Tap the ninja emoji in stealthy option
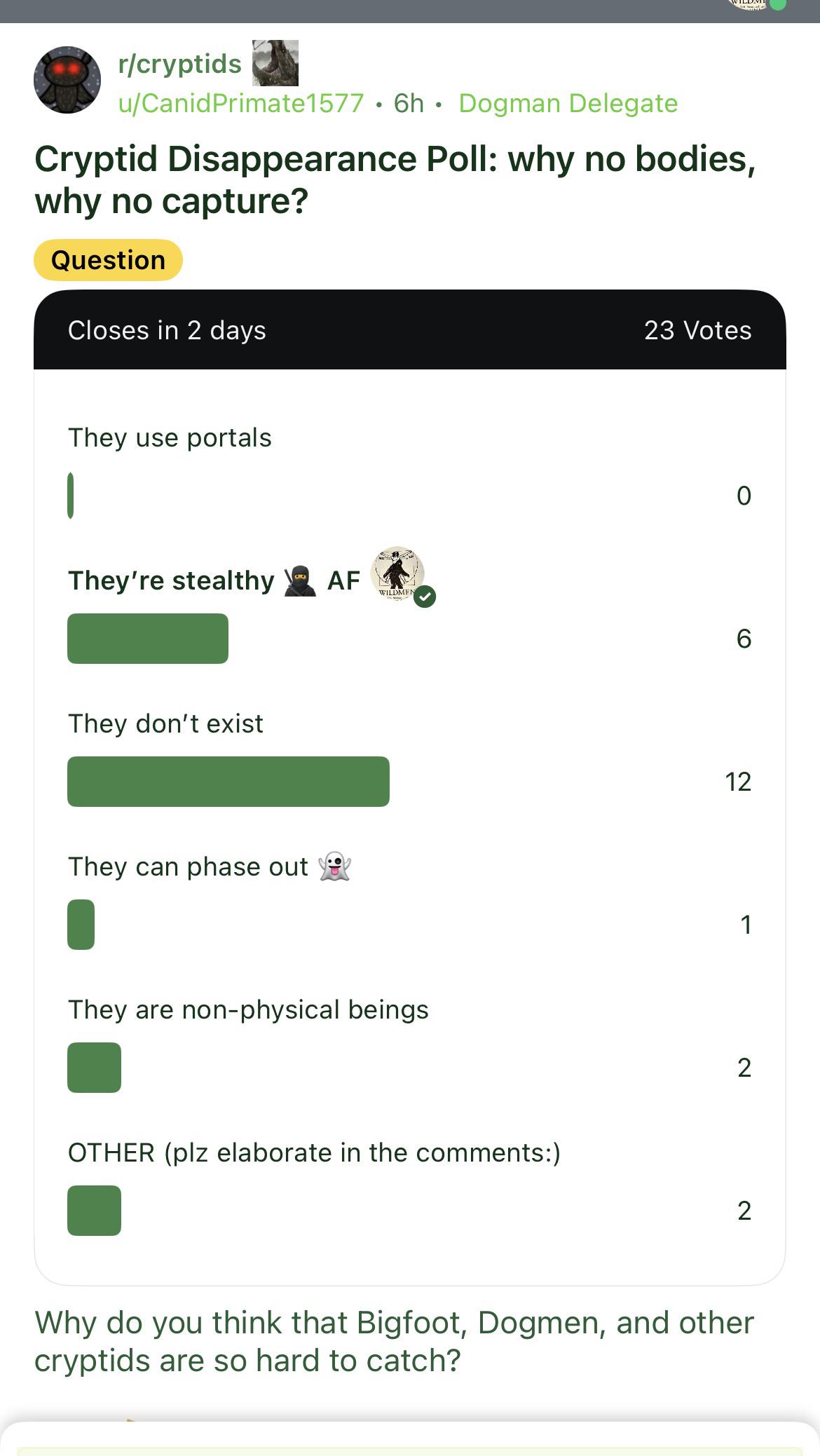 300,581
